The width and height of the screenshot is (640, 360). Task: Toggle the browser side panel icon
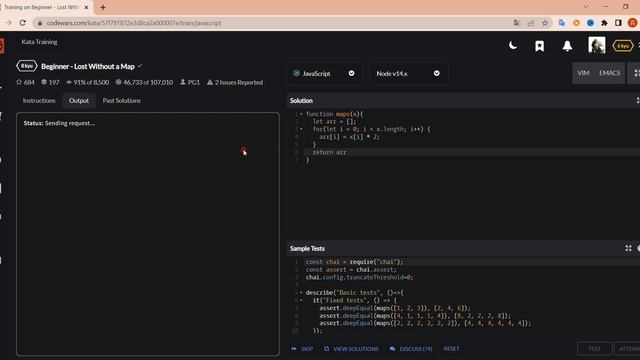click(618, 23)
